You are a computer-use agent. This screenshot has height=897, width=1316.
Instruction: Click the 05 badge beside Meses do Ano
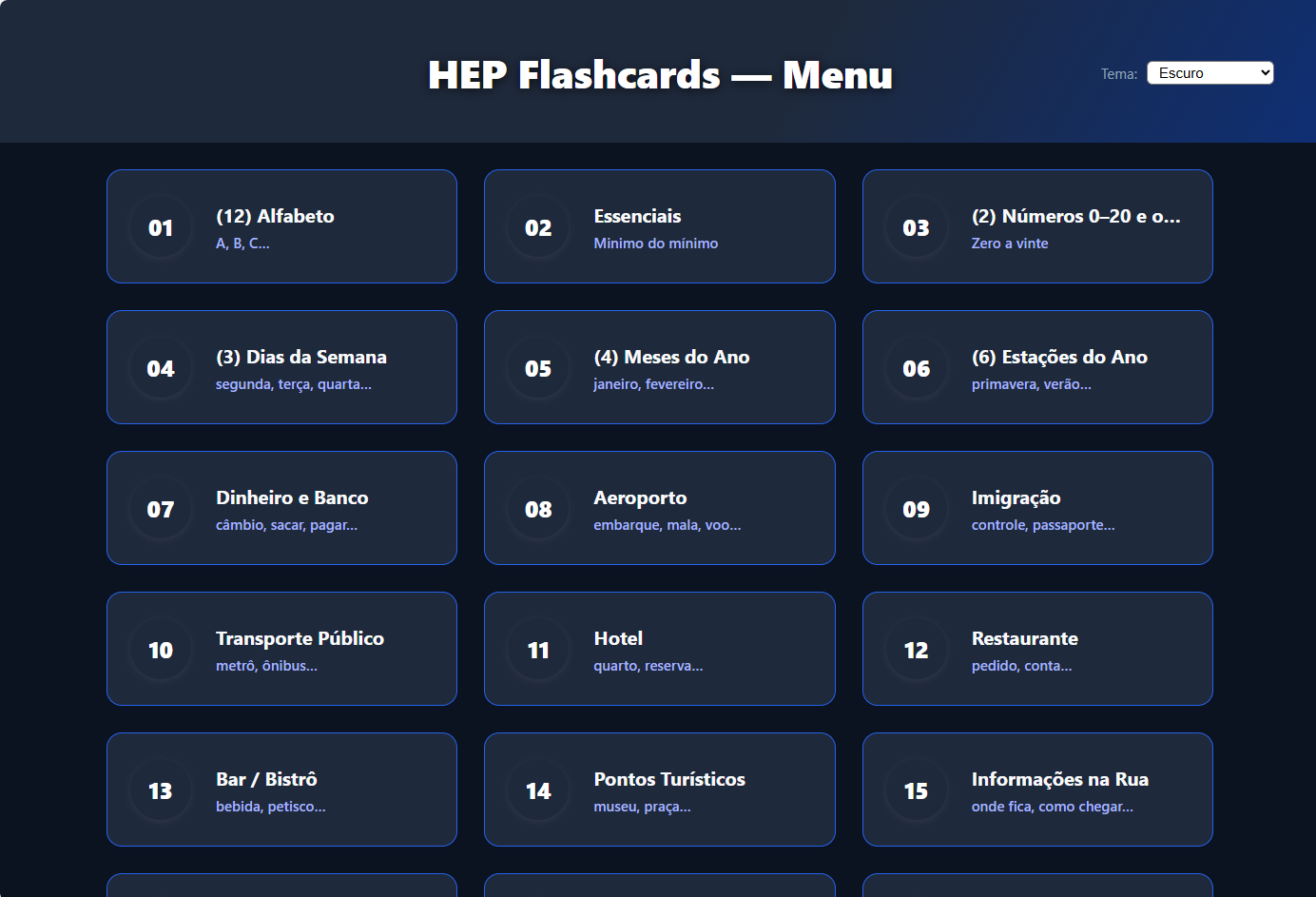tap(538, 368)
